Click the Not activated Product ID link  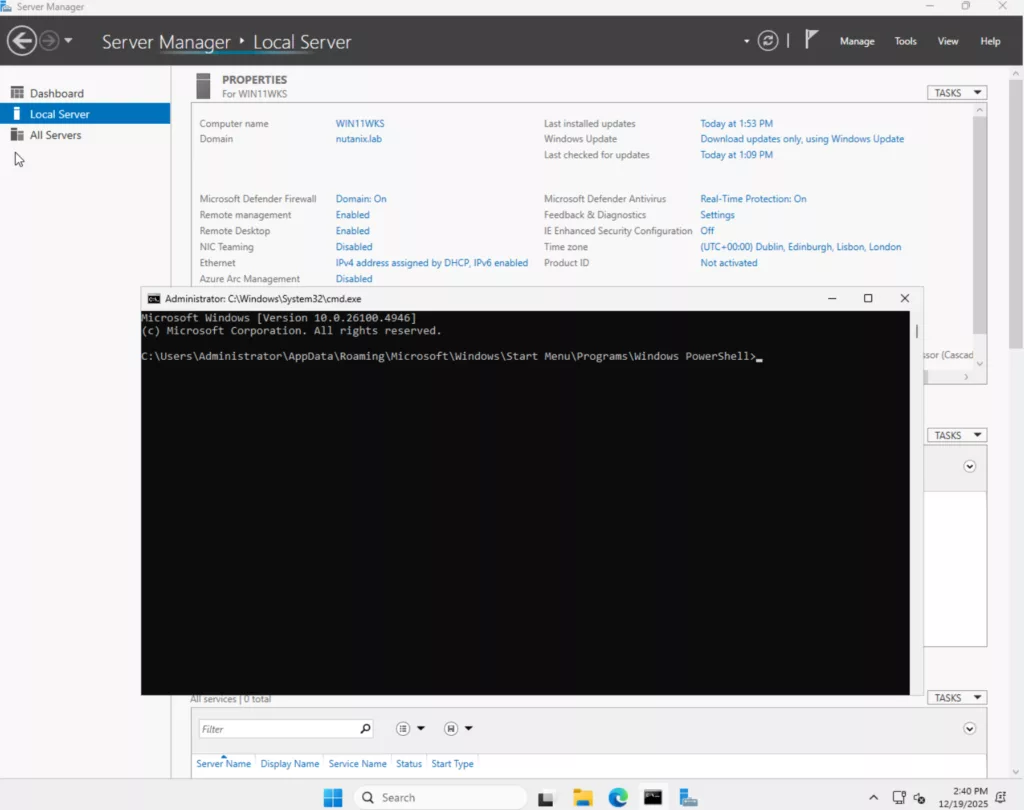(x=728, y=263)
